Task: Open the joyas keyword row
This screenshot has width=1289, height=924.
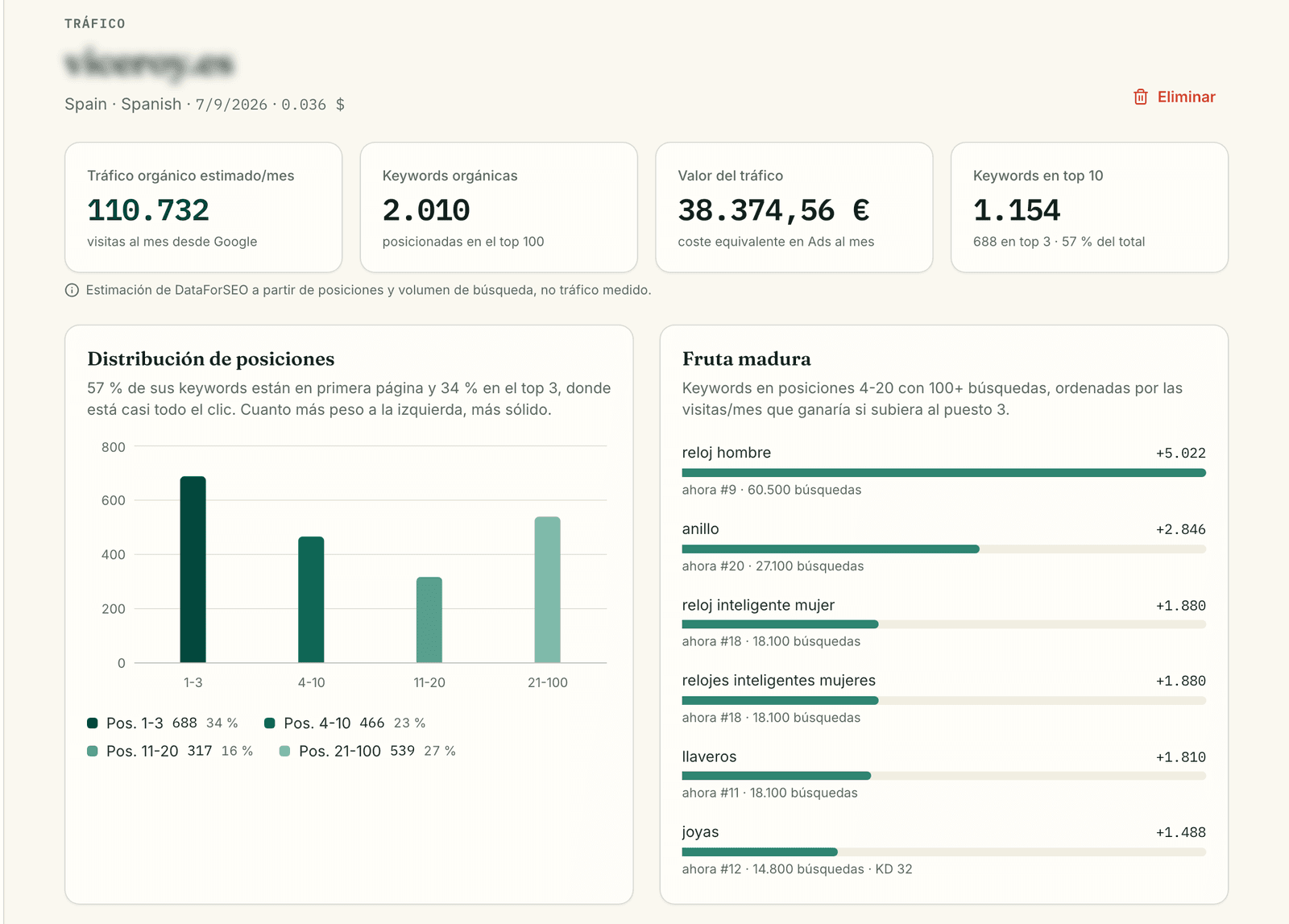Action: [943, 850]
